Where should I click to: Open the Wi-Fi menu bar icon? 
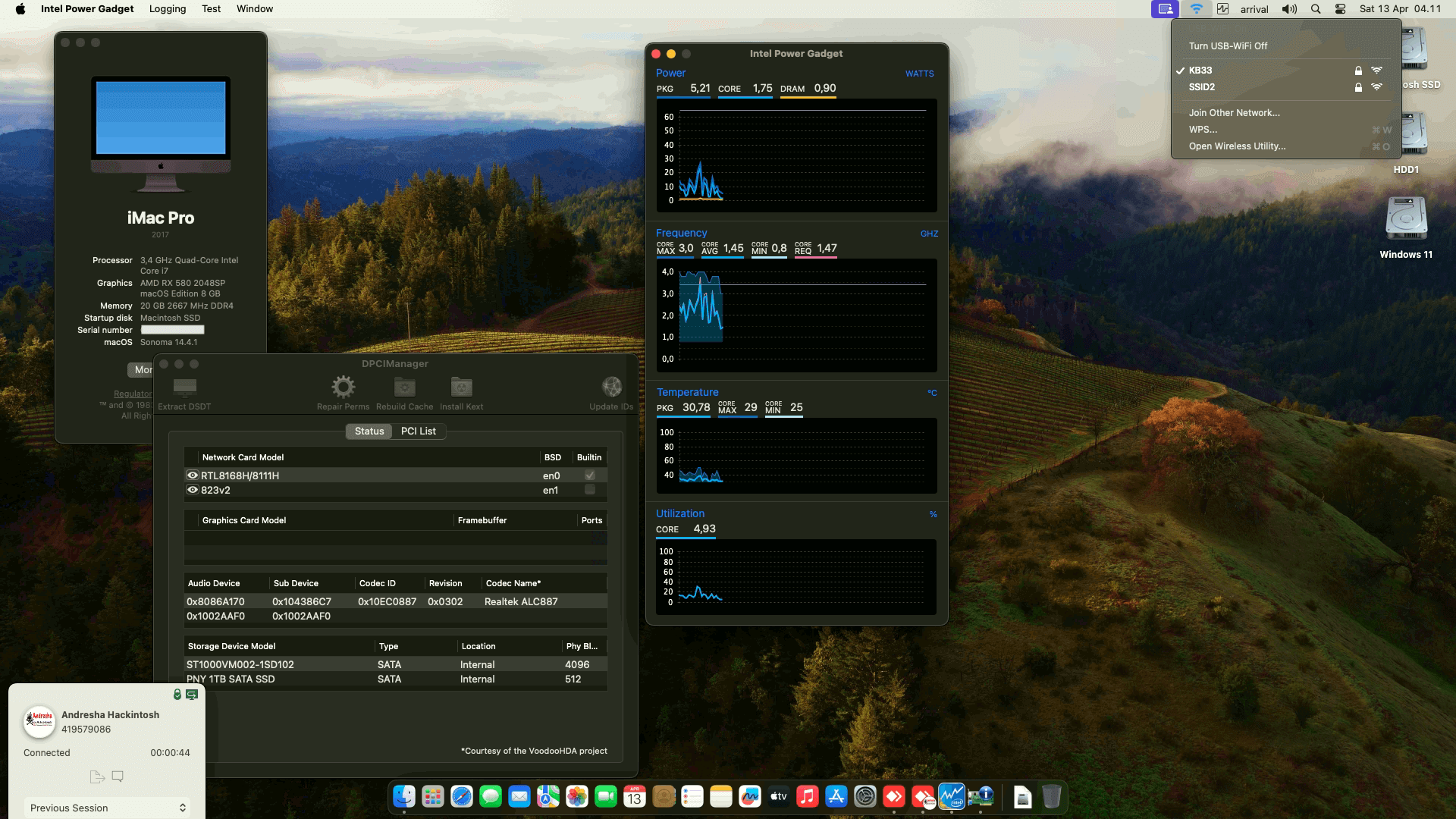1196,9
